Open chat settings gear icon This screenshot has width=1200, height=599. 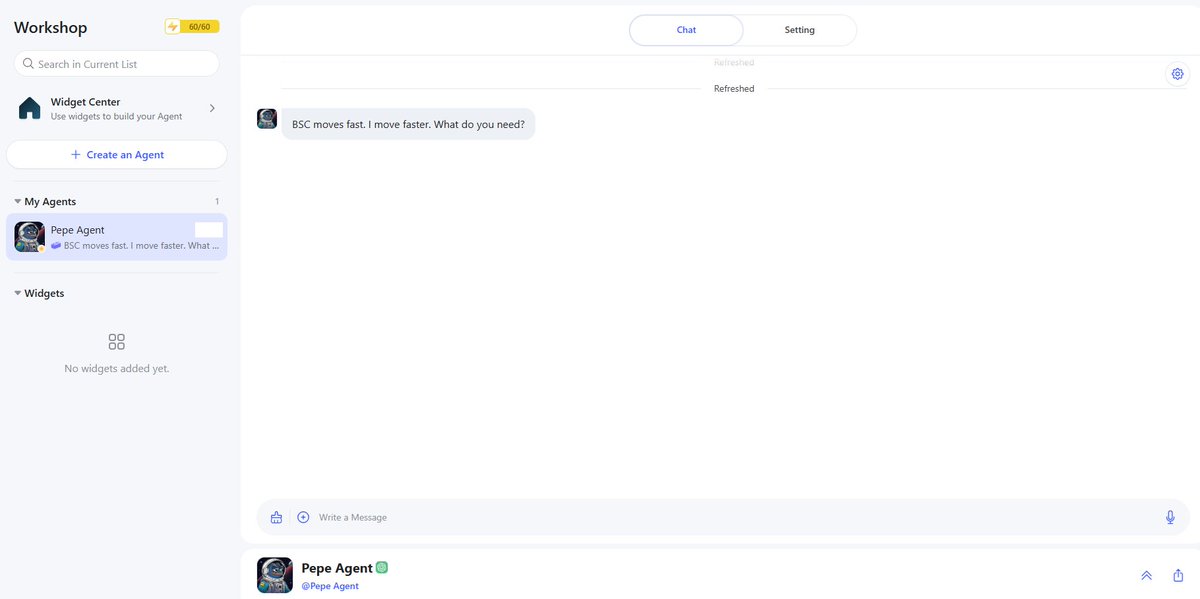(x=1177, y=74)
